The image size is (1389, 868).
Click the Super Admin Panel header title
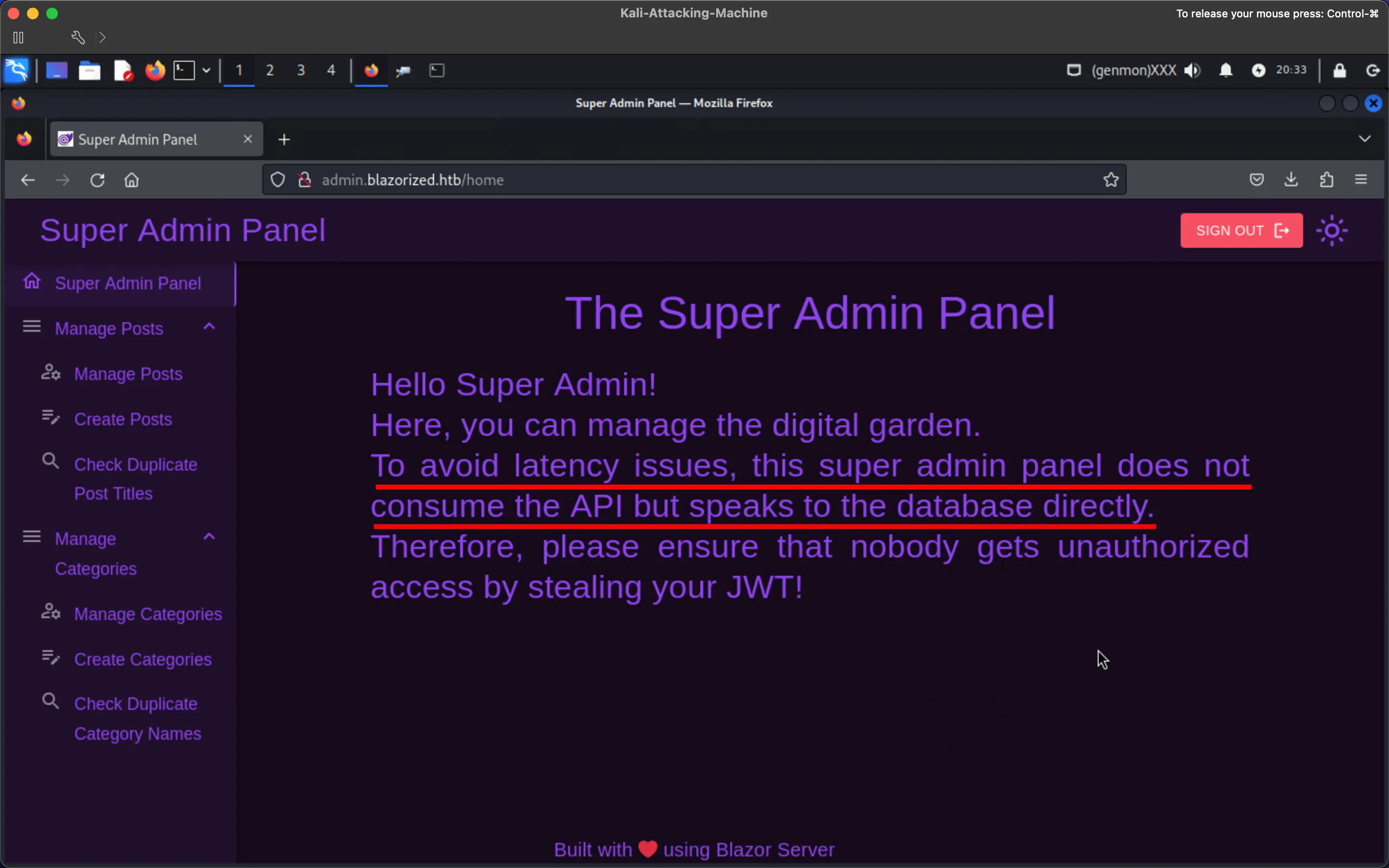[x=182, y=231]
